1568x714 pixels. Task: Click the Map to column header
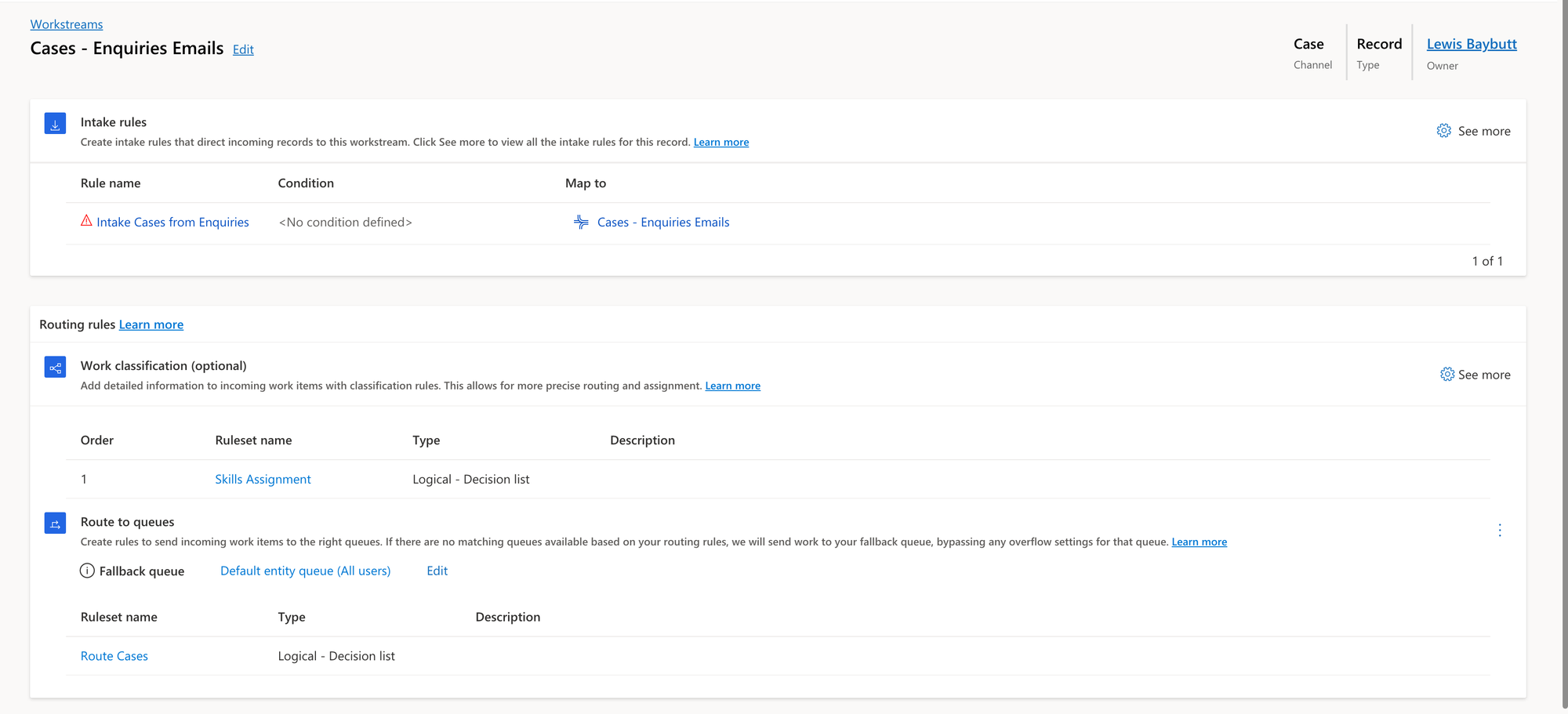[586, 183]
